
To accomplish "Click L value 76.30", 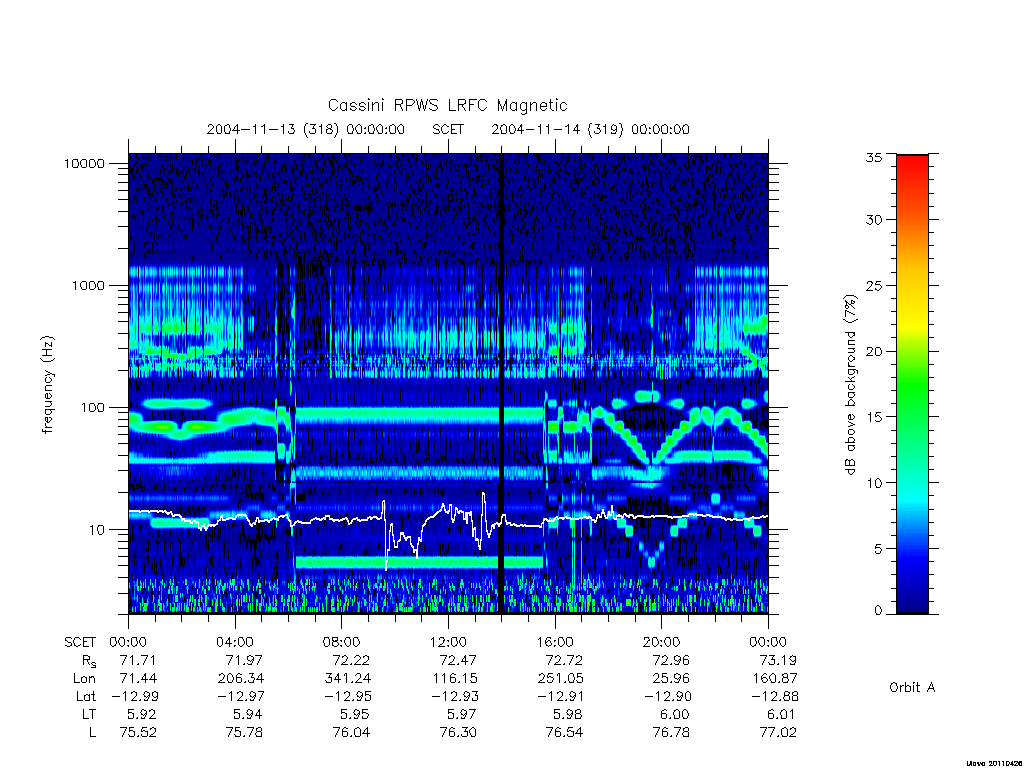I will (x=458, y=733).
